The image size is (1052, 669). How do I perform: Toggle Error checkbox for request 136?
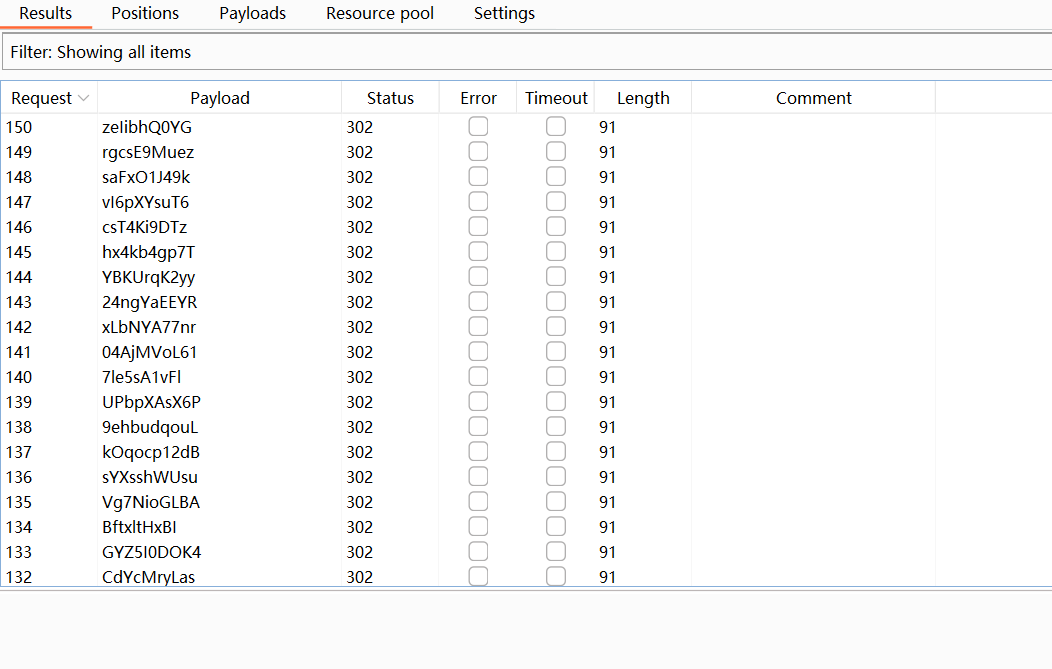478,477
